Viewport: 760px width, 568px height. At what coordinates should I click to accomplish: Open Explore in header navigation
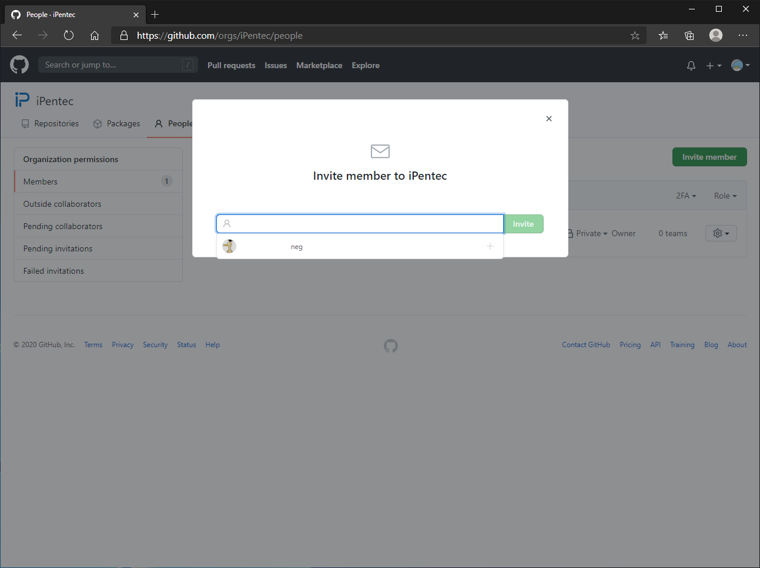365,65
